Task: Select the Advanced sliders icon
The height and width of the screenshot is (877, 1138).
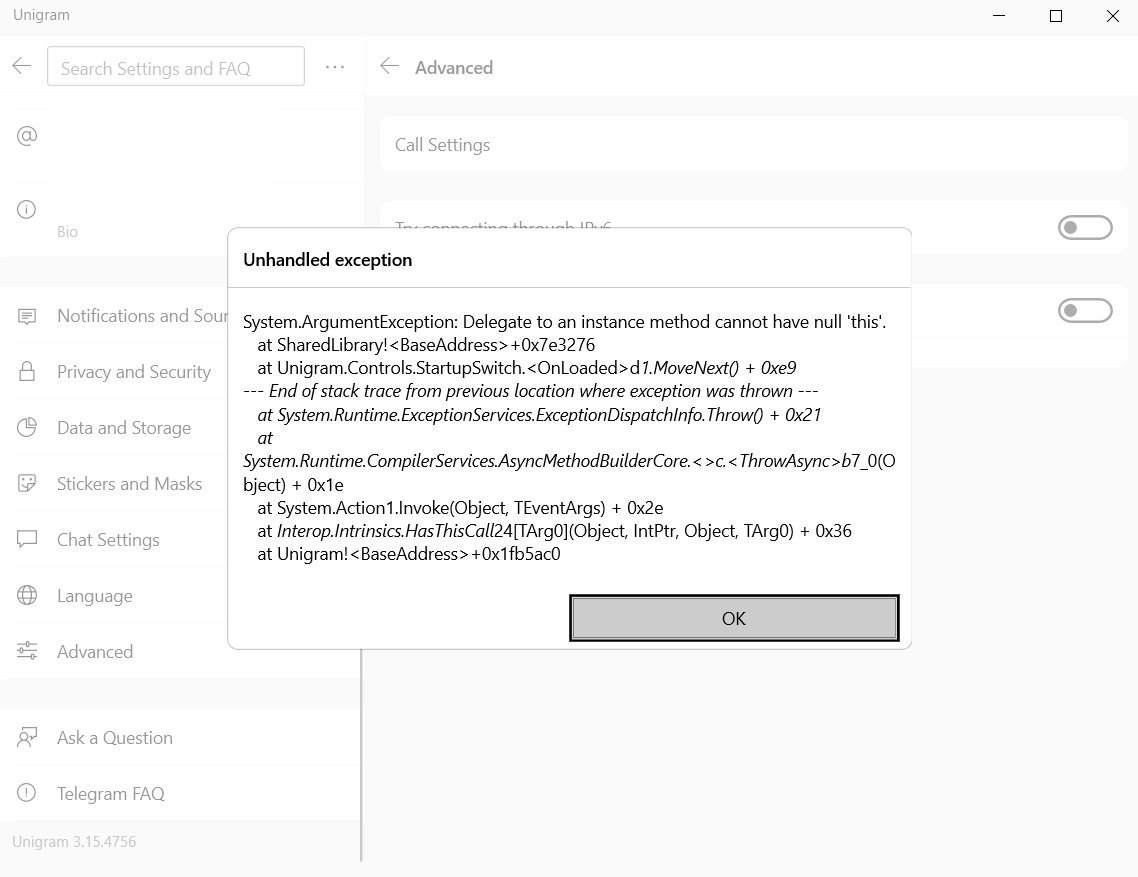Action: tap(27, 651)
